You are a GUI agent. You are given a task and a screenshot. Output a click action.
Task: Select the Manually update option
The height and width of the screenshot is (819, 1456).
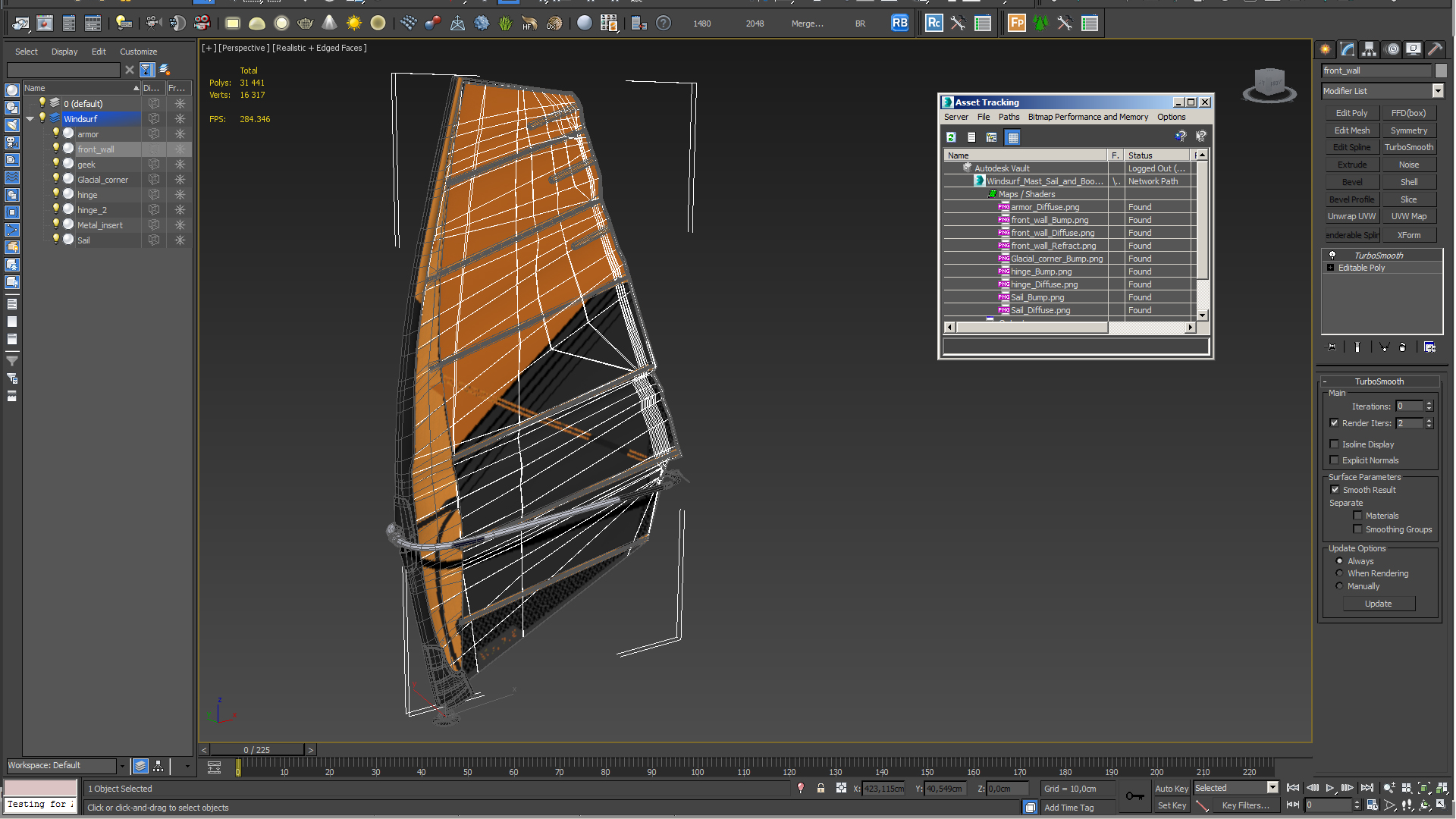tap(1339, 586)
